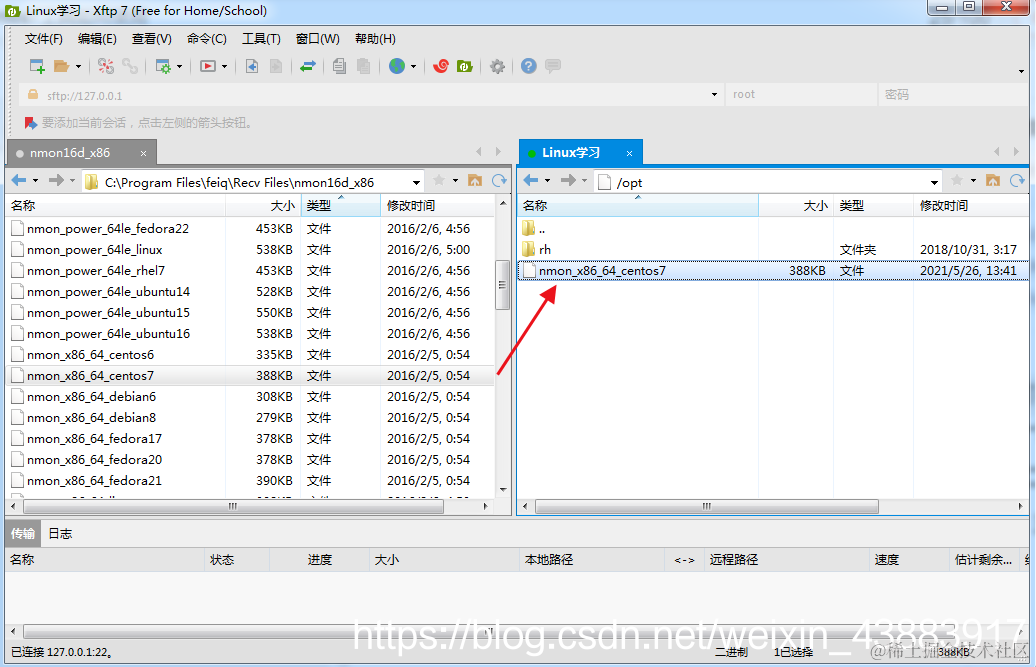Image resolution: width=1036 pixels, height=667 pixels.
Task: Sort remote files by 大小 column
Action: pos(796,205)
